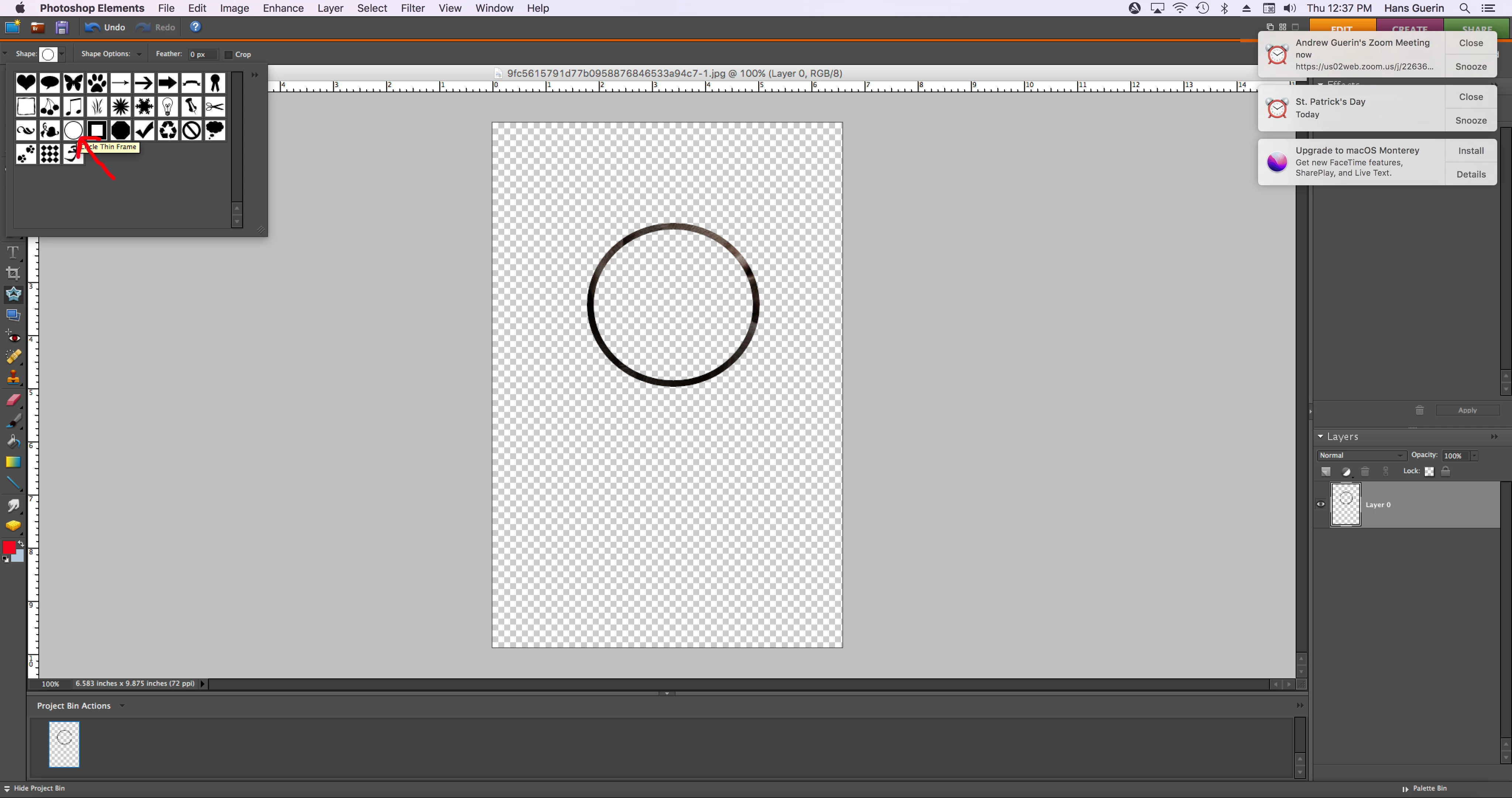Viewport: 1512px width, 798px height.
Task: Select the Clone Stamp tool
Action: (x=13, y=378)
